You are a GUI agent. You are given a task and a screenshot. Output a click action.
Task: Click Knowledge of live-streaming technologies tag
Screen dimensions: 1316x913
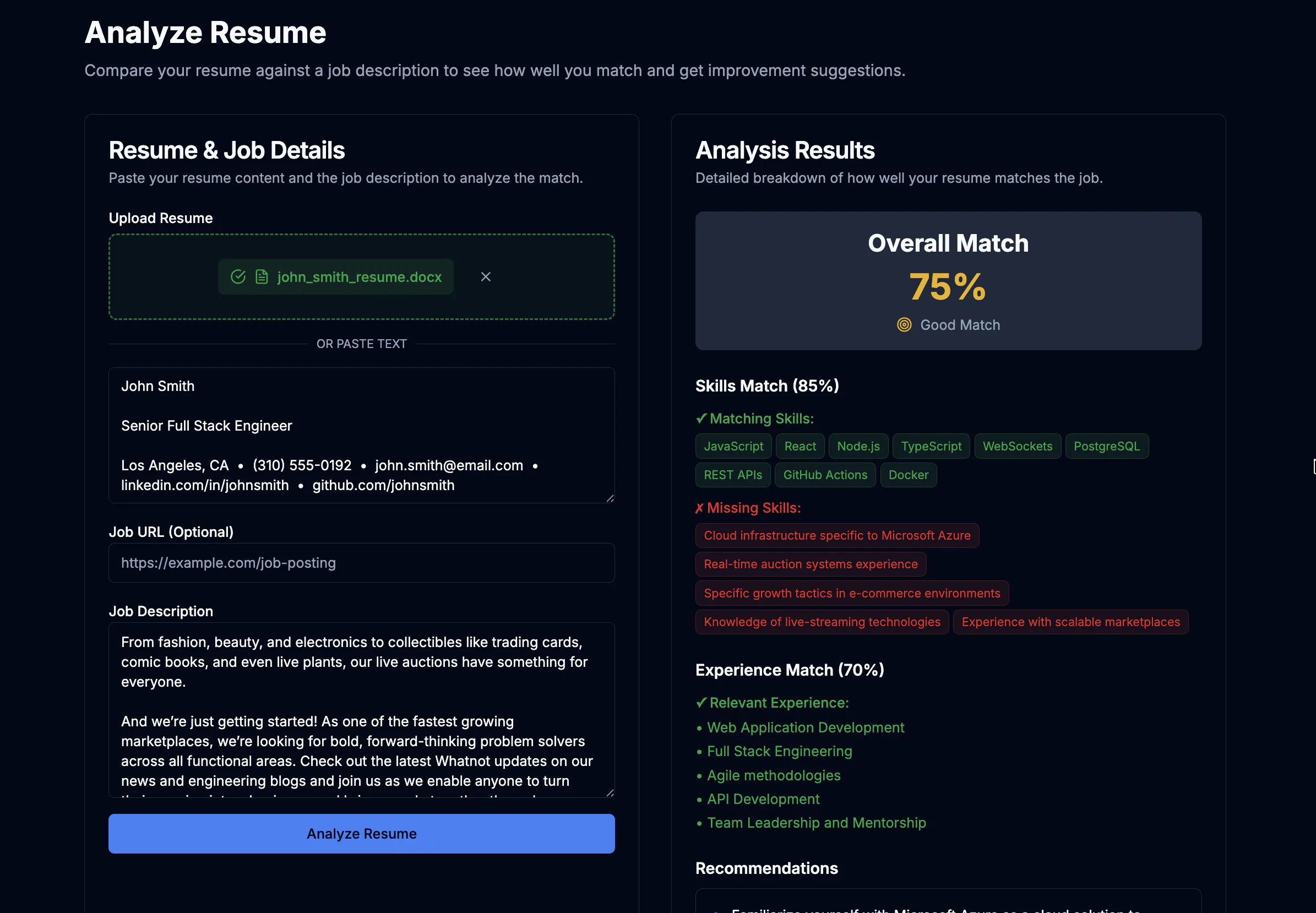pos(822,622)
